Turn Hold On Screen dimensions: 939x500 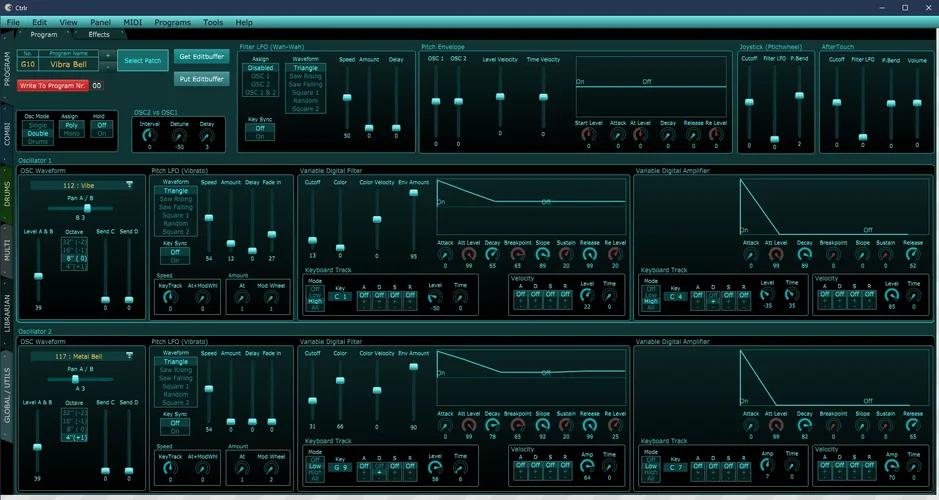[101, 133]
